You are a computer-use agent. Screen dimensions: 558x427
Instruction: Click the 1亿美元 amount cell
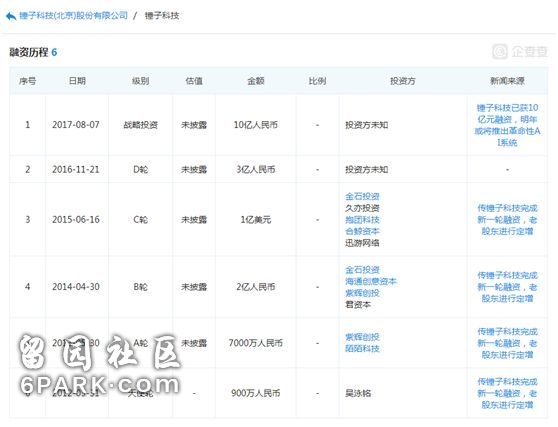tap(256, 220)
